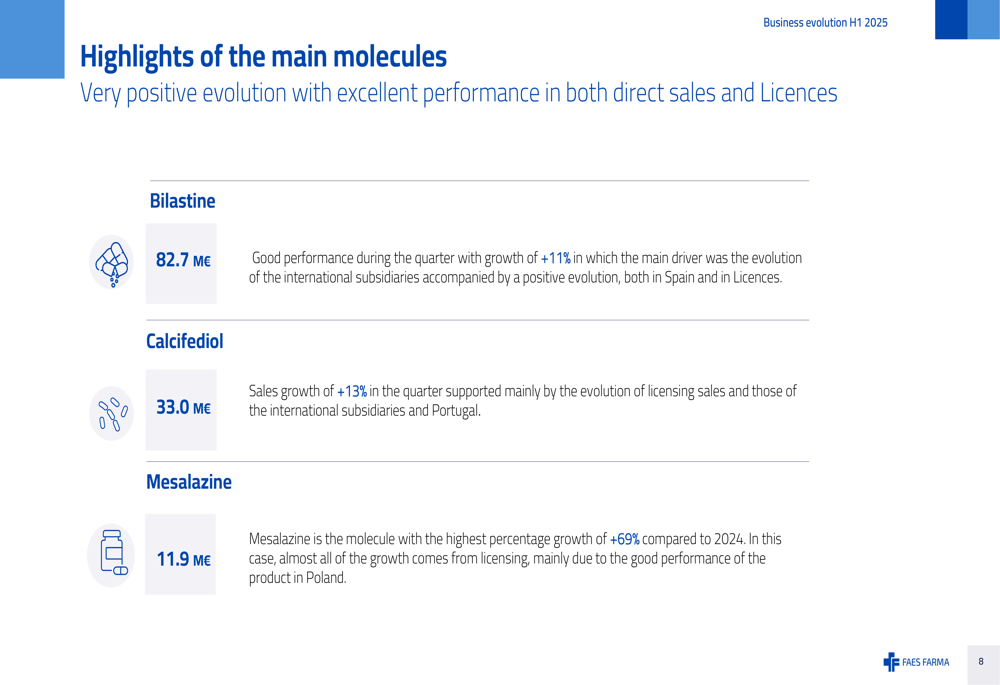Click the subtitle about direct sales and Licences
This screenshot has height=685, width=1000.
tap(459, 93)
